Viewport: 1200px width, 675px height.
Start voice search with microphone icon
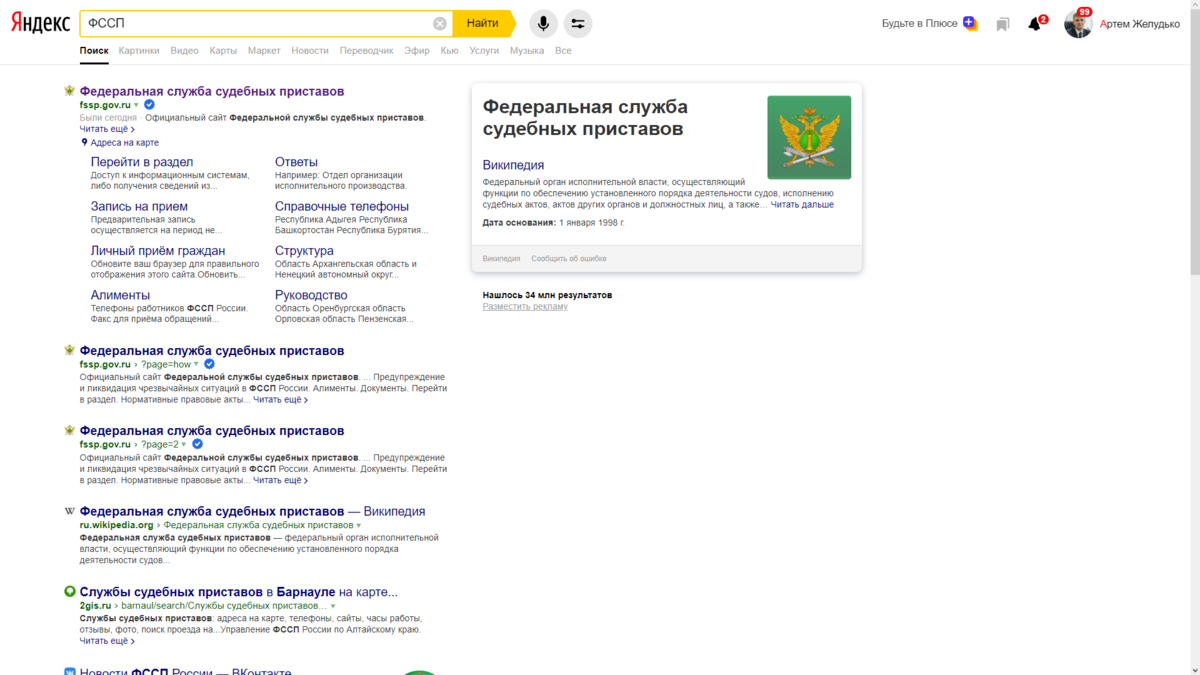click(x=543, y=23)
